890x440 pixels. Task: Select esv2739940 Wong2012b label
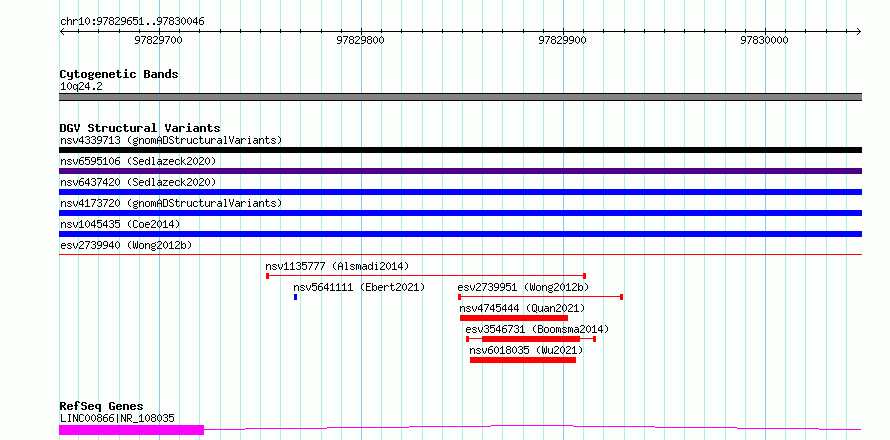pos(126,245)
